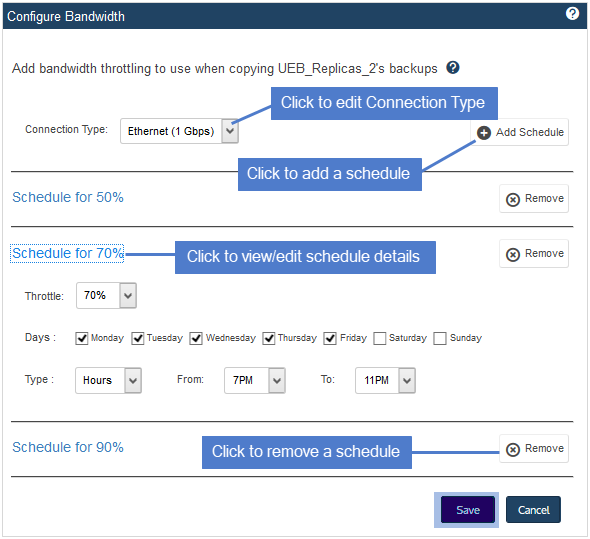Open the From time dropdown
This screenshot has height=539, width=590.
tap(255, 381)
